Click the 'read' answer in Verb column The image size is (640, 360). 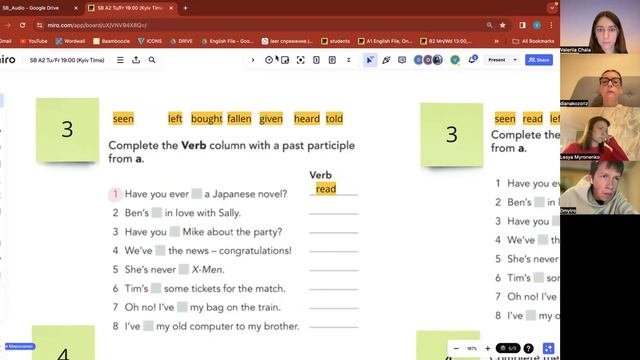[x=326, y=189]
